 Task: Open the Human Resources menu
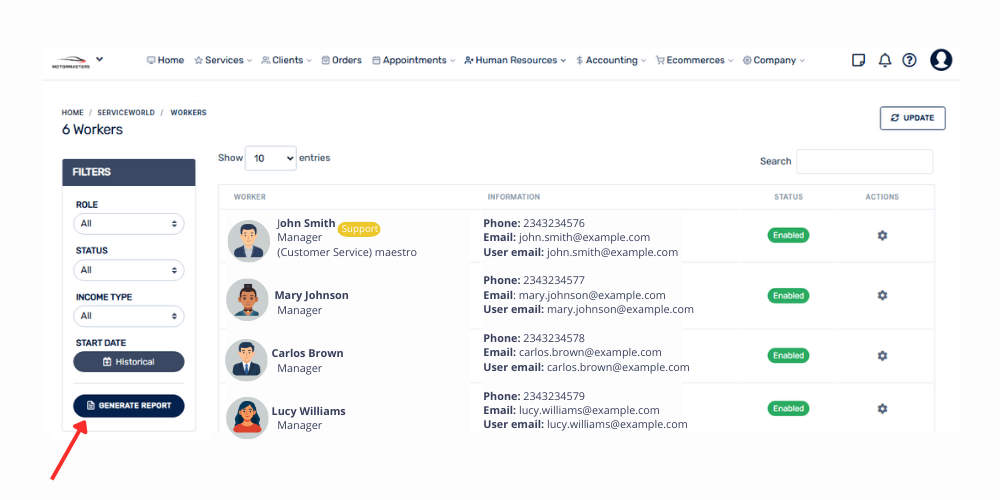tap(515, 60)
